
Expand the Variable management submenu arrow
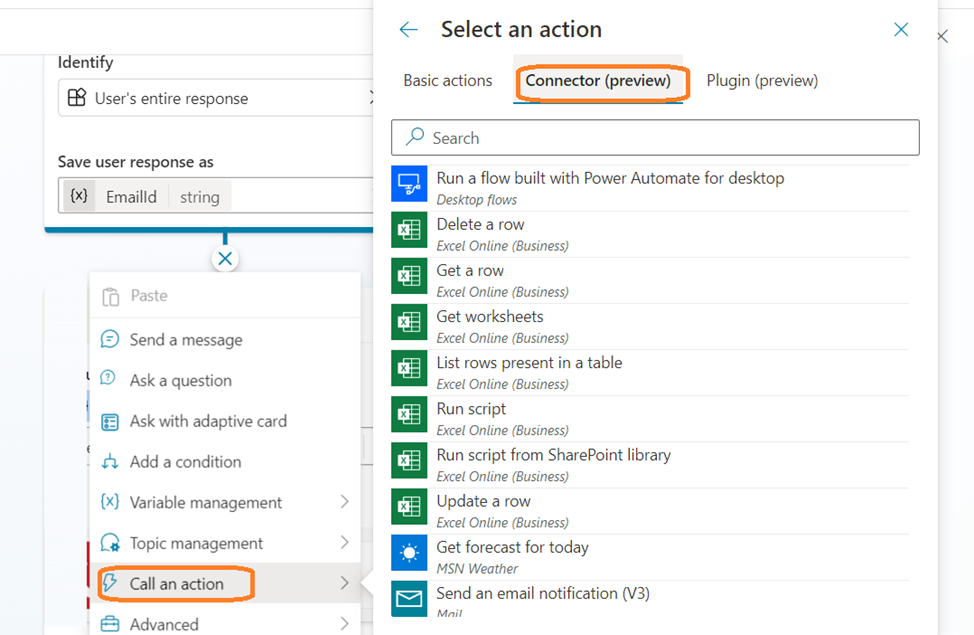[344, 502]
